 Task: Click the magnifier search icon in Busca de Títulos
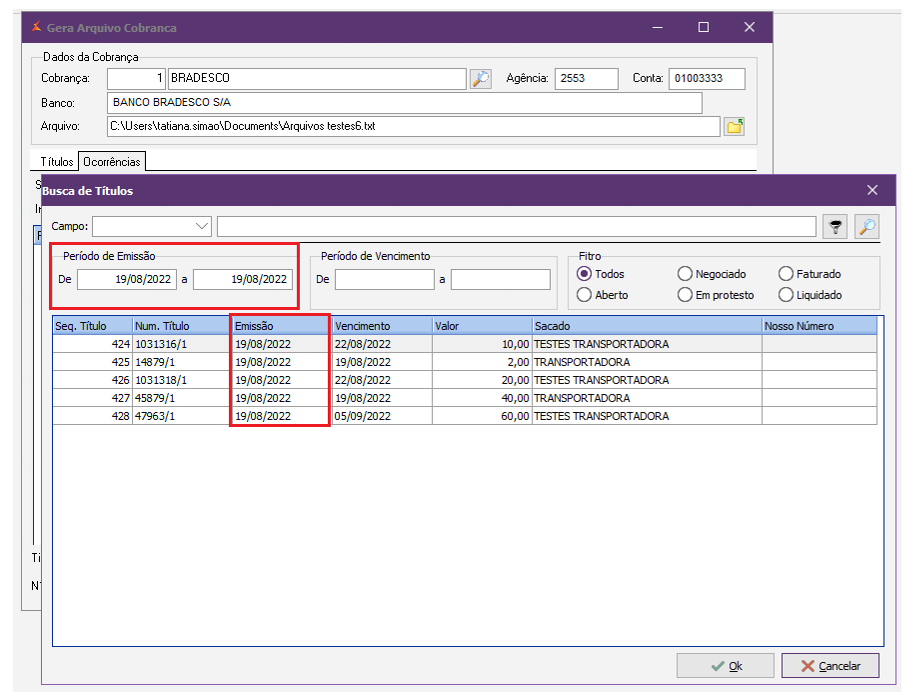coord(867,227)
